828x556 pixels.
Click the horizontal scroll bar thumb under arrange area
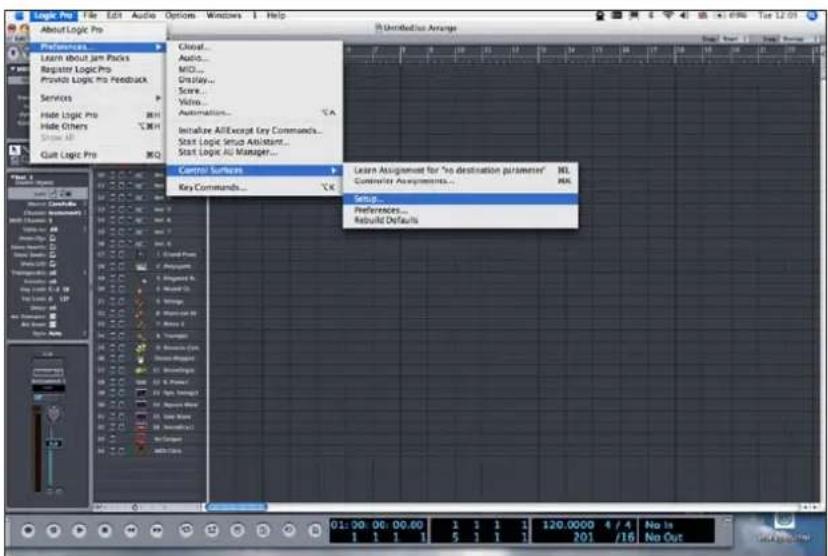tap(236, 507)
